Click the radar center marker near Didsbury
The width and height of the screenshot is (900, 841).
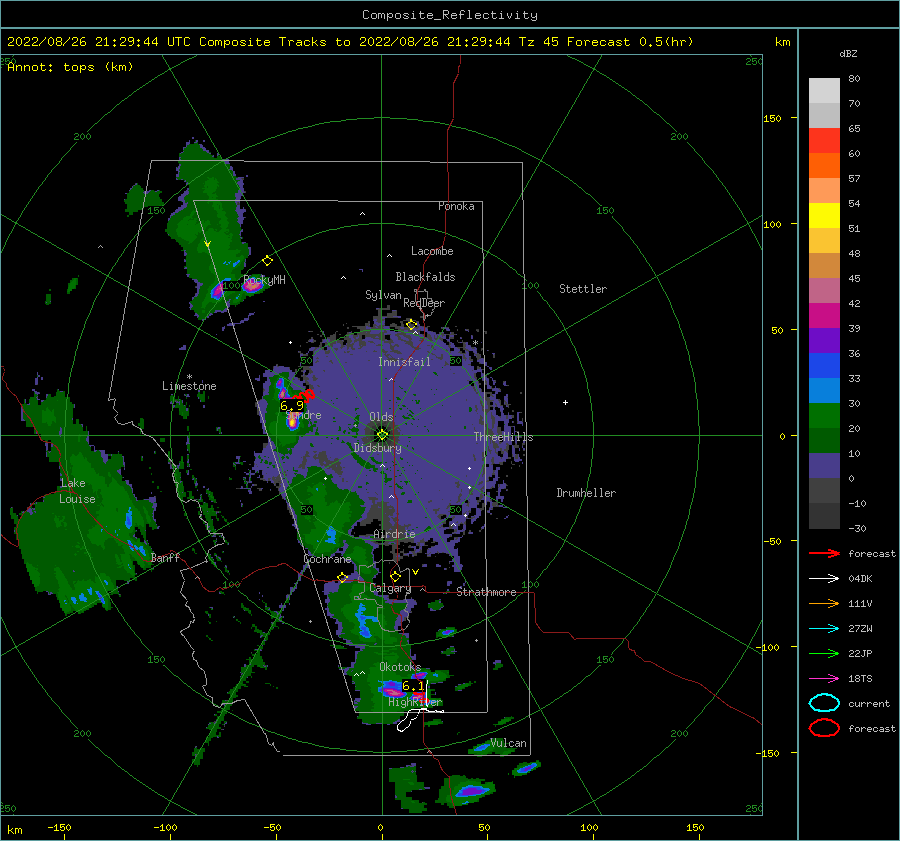click(x=382, y=435)
